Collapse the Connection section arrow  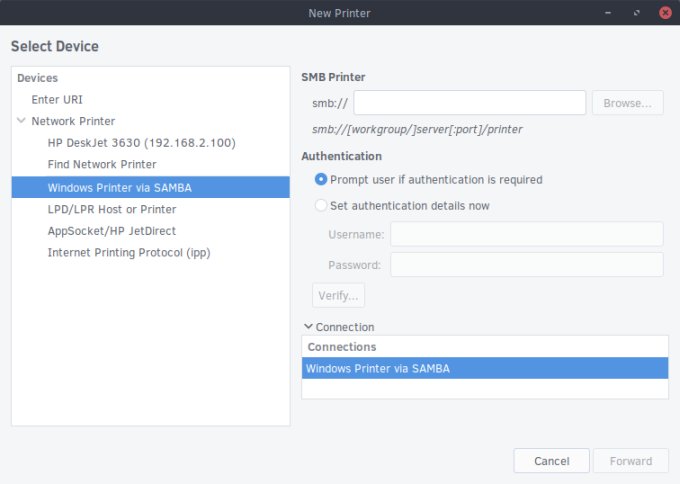[x=308, y=327]
